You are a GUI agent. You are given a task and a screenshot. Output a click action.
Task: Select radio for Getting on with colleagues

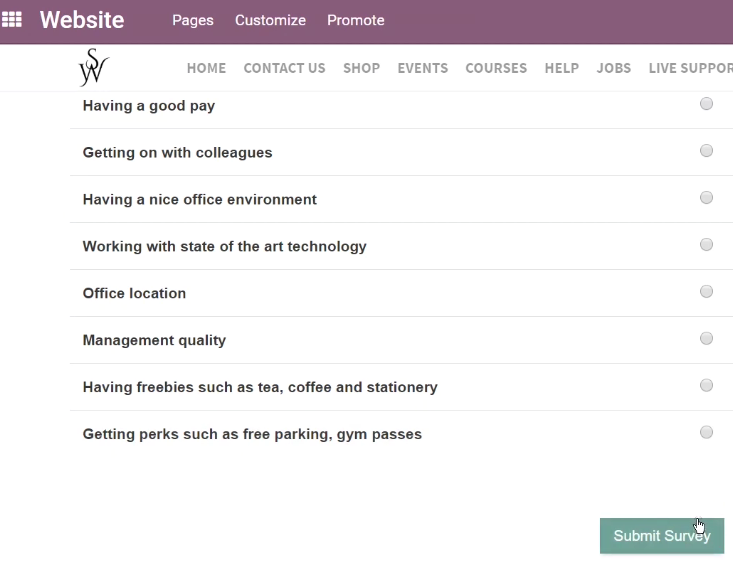706,150
